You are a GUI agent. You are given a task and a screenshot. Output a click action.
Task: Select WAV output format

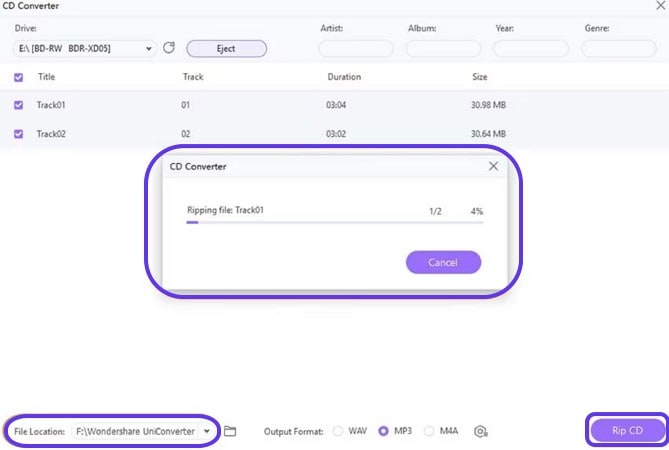pyautogui.click(x=338, y=431)
